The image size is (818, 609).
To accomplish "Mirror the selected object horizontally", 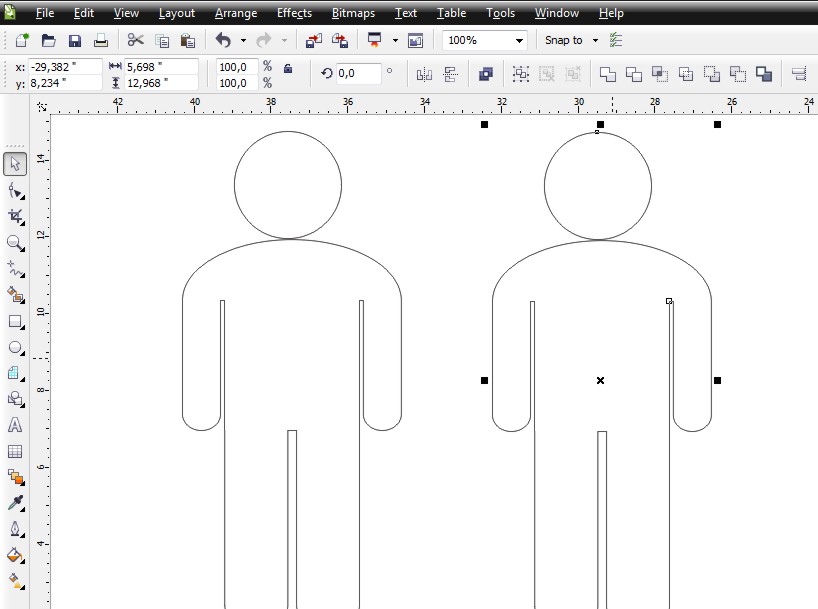I will click(423, 73).
